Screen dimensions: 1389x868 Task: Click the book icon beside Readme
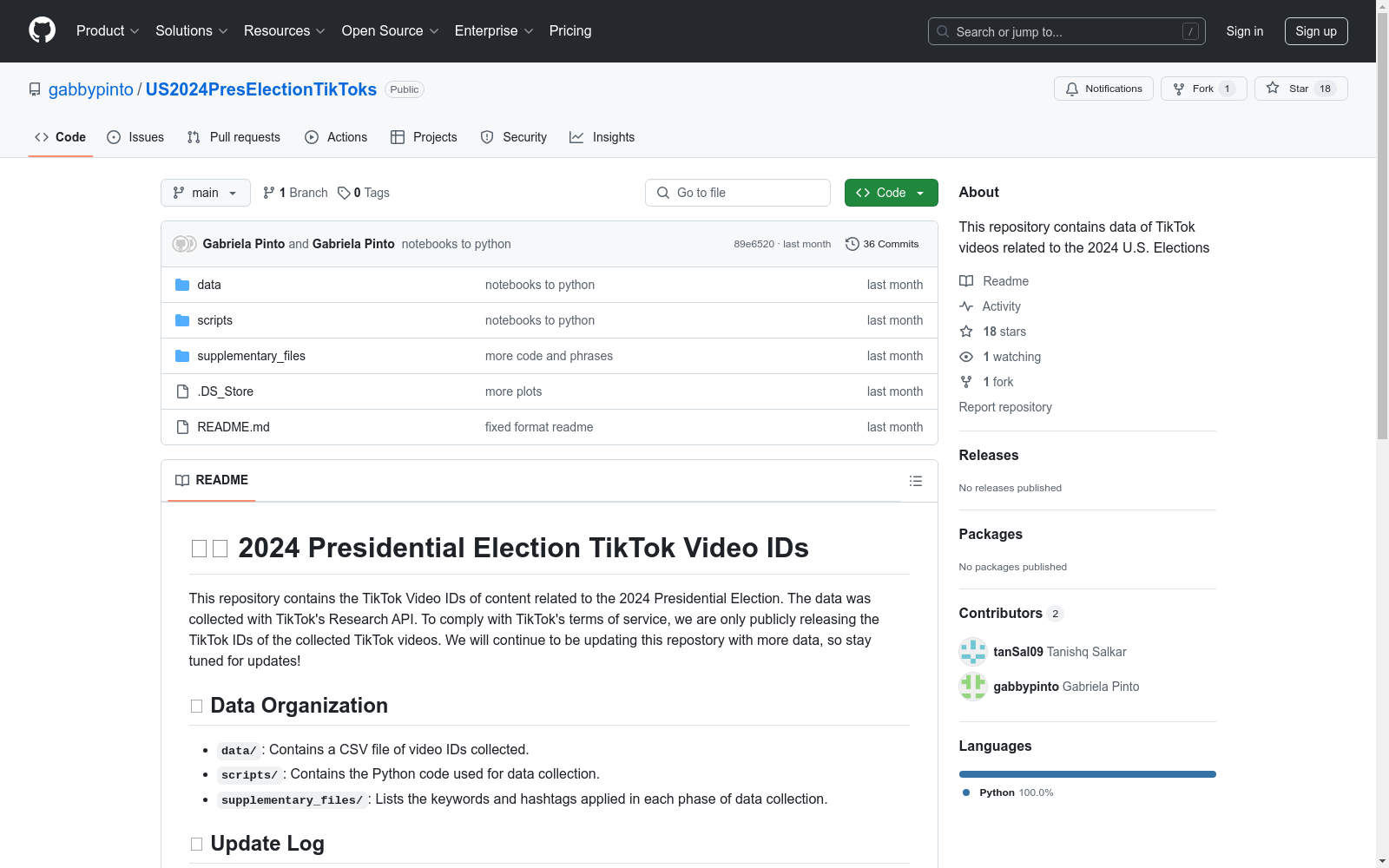966,281
